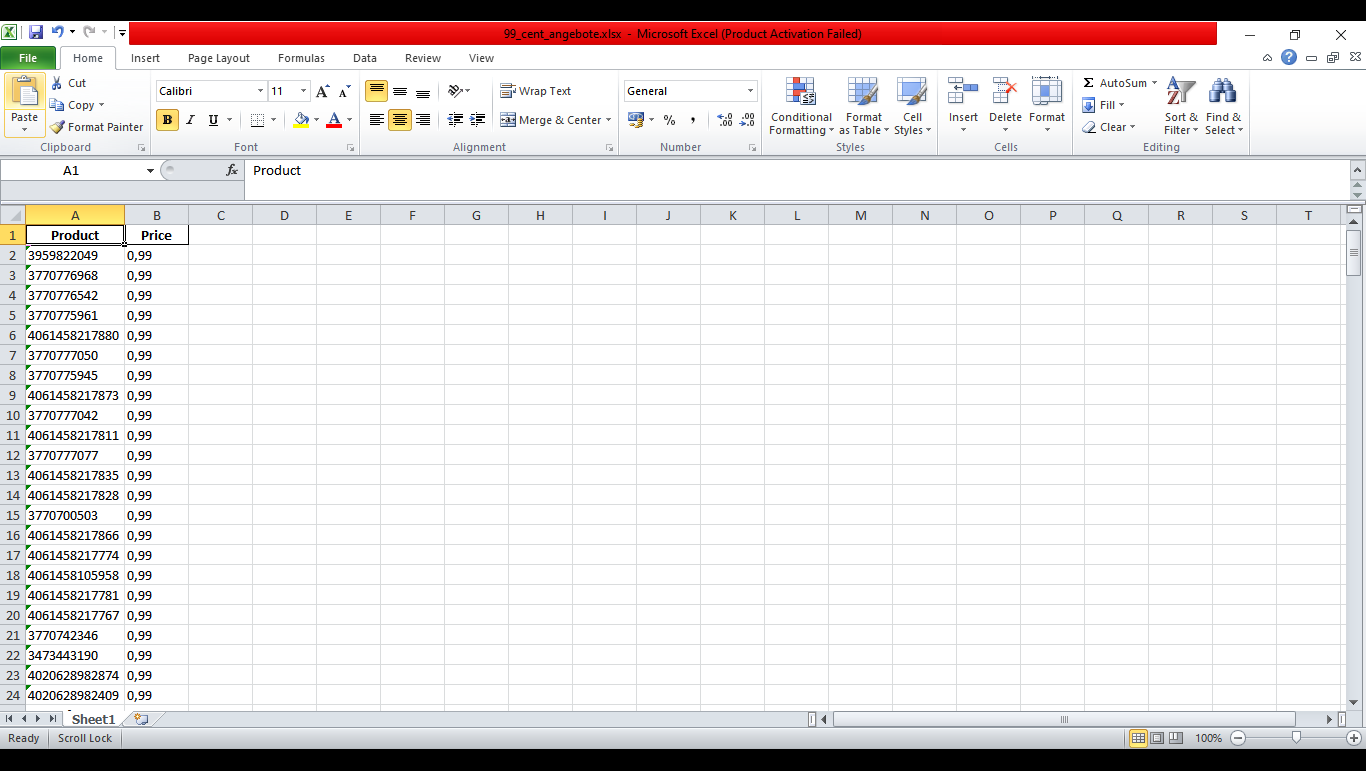Open text Orientation options
Image resolution: width=1366 pixels, height=771 pixels.
tap(458, 91)
